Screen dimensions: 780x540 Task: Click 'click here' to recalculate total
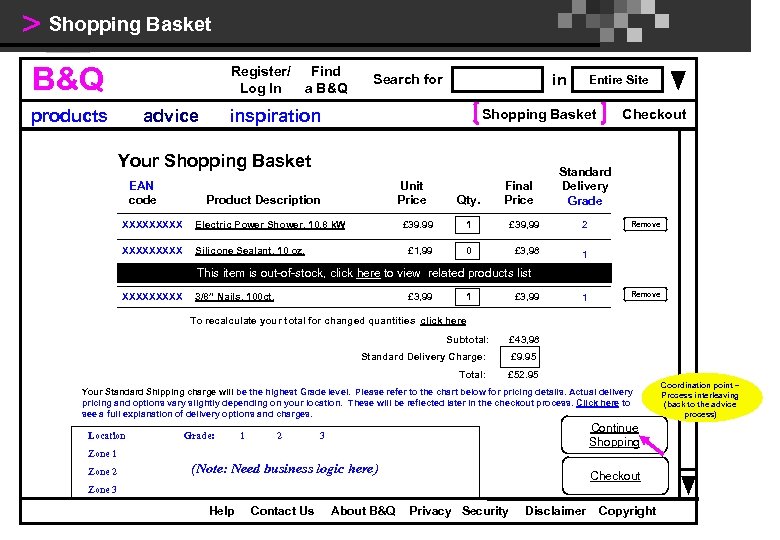tap(443, 321)
